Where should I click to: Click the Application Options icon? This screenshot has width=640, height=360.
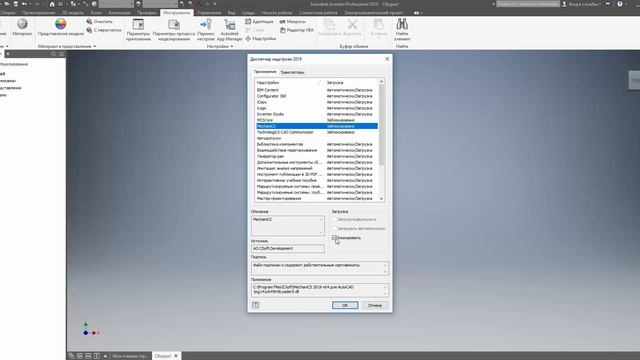point(138,24)
